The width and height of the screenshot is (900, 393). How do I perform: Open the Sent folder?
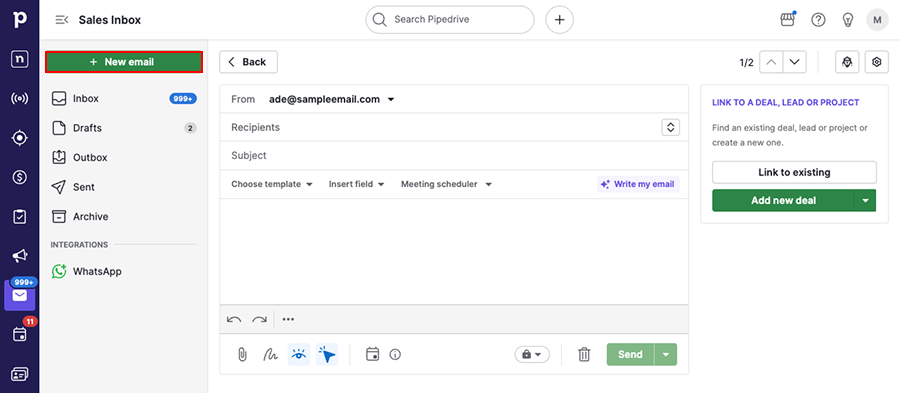pyautogui.click(x=123, y=187)
